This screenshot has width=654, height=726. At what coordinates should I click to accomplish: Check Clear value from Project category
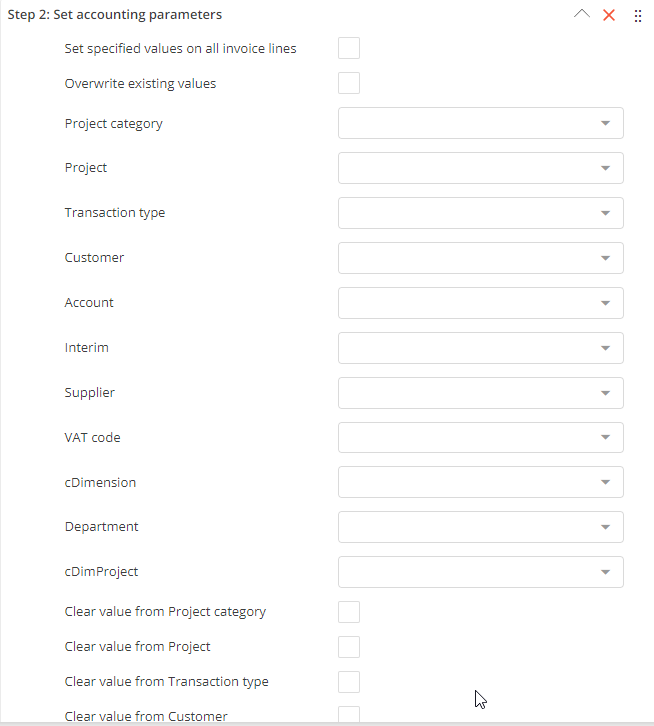tap(349, 612)
